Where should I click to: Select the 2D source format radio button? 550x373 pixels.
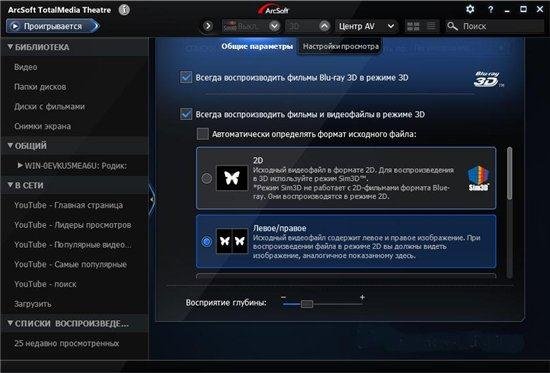click(207, 178)
